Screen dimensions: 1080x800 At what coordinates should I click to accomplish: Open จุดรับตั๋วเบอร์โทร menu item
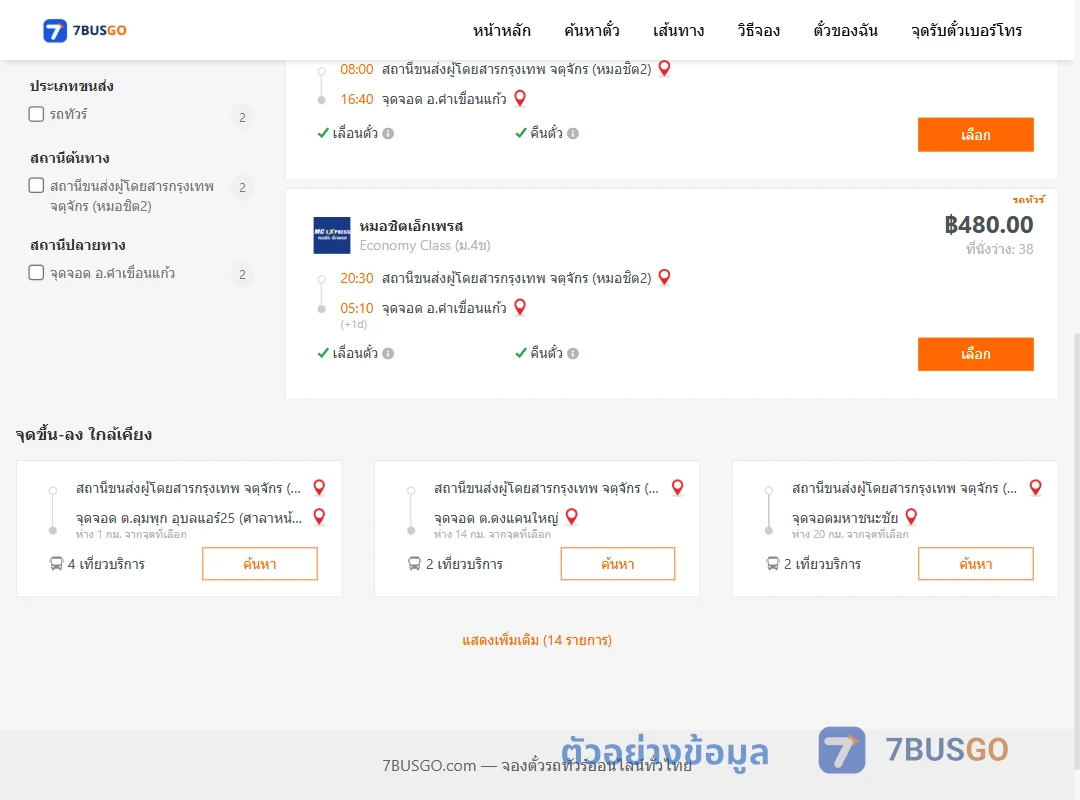966,30
